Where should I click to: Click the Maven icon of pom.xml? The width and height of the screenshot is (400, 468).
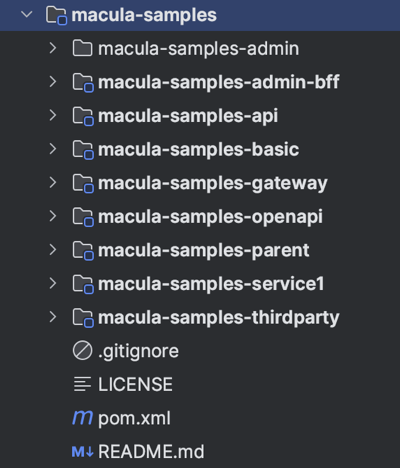point(82,417)
